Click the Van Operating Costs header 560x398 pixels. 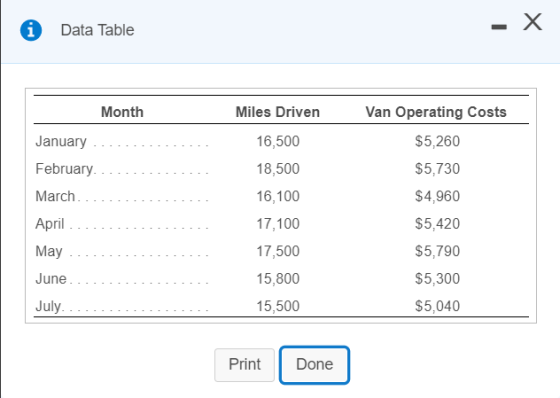(x=436, y=112)
